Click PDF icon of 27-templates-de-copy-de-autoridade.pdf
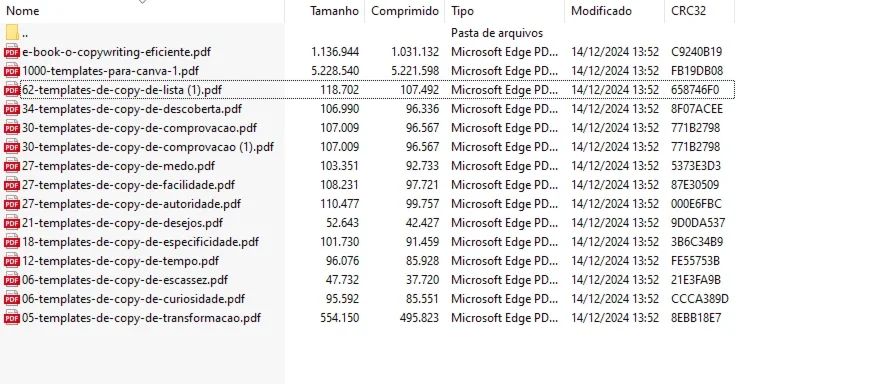 [12, 203]
